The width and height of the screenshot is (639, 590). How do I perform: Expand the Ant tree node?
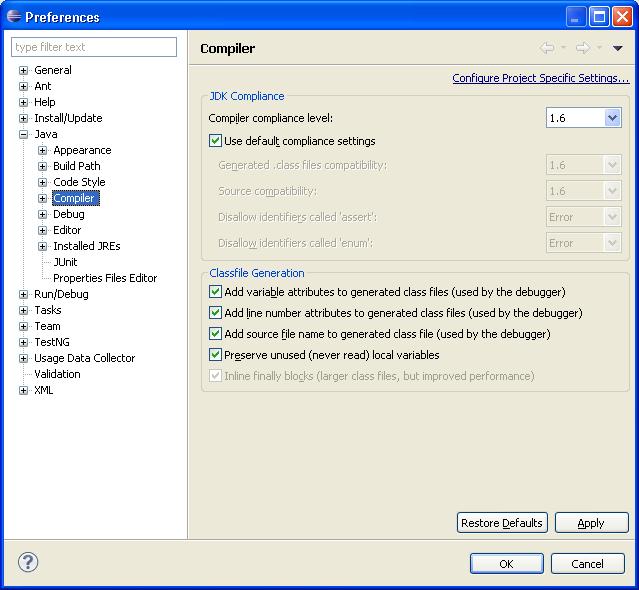click(x=23, y=86)
